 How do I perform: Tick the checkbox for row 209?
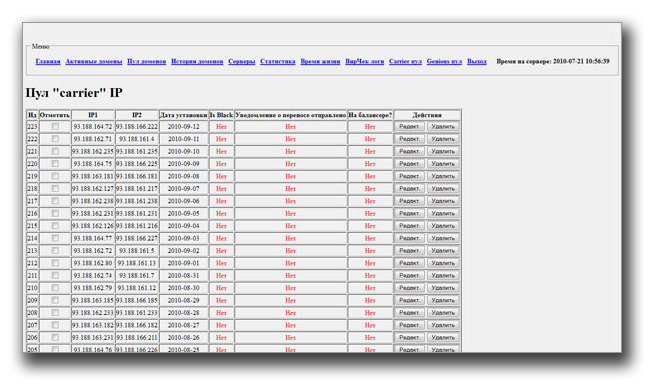(x=55, y=300)
